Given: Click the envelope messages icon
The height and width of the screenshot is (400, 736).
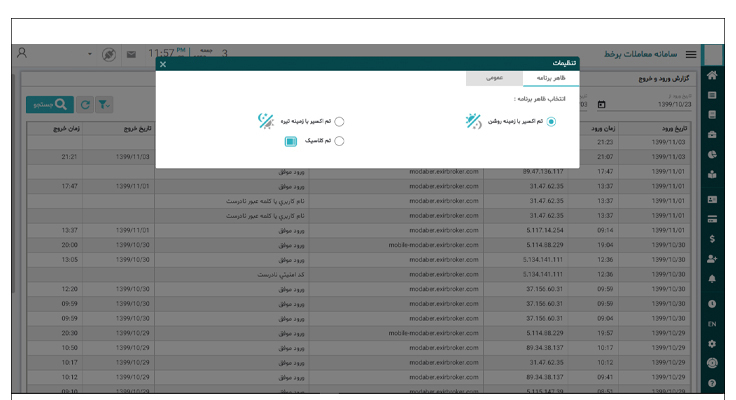Looking at the screenshot, I should (x=131, y=54).
